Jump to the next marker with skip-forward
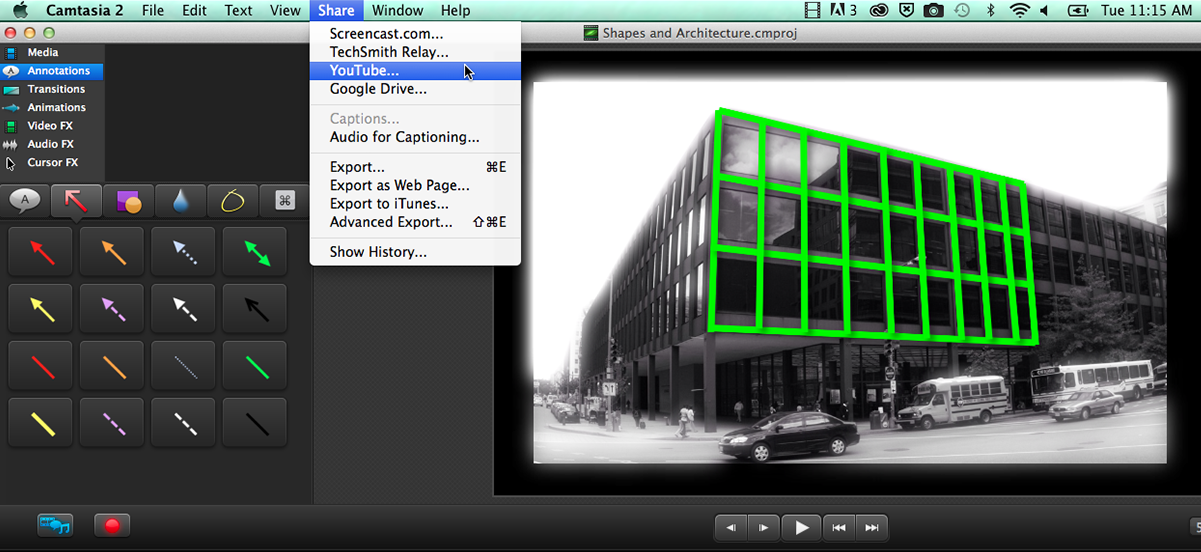The height and width of the screenshot is (552, 1201). coord(872,528)
